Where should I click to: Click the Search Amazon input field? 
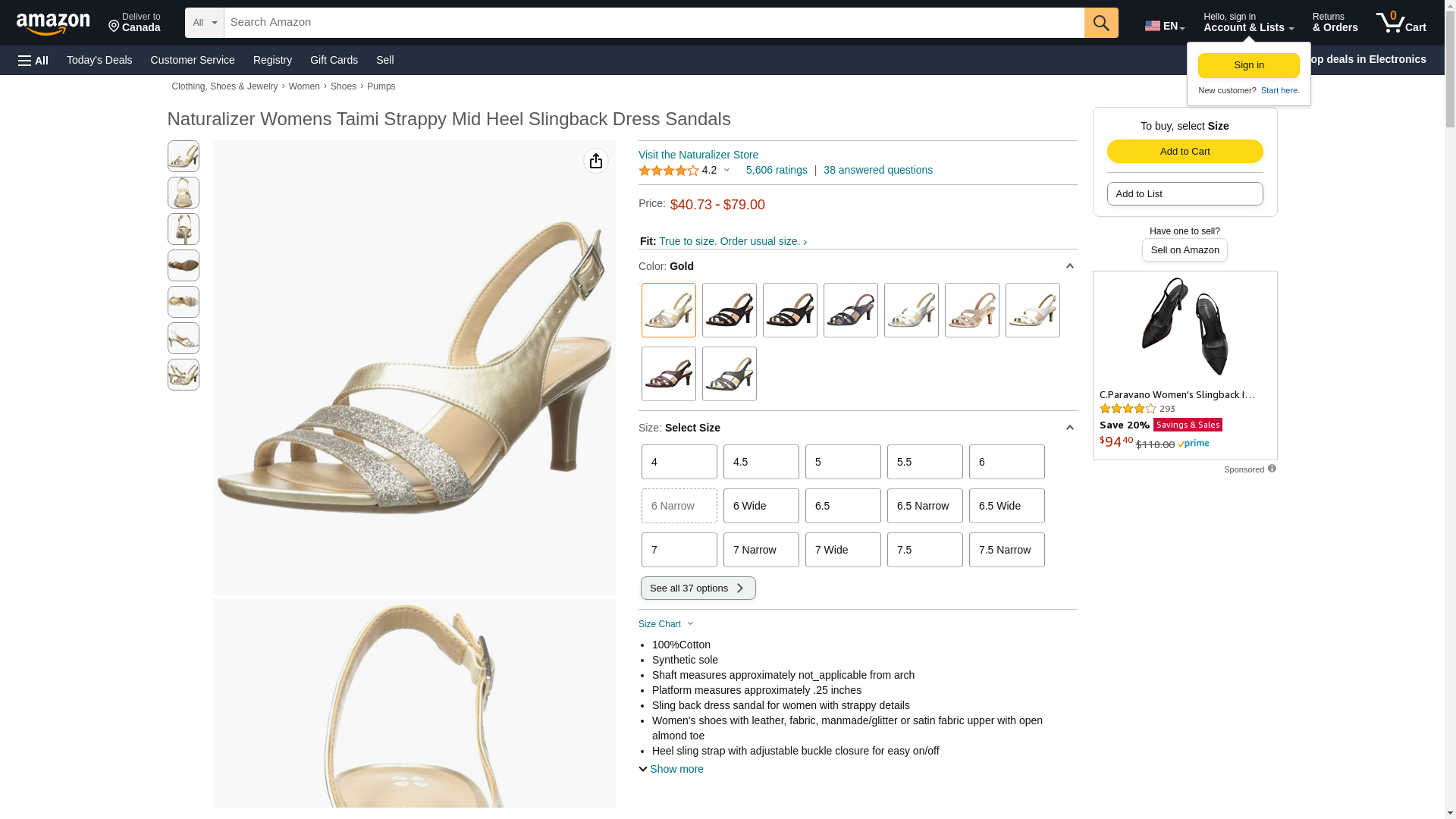pos(654,23)
